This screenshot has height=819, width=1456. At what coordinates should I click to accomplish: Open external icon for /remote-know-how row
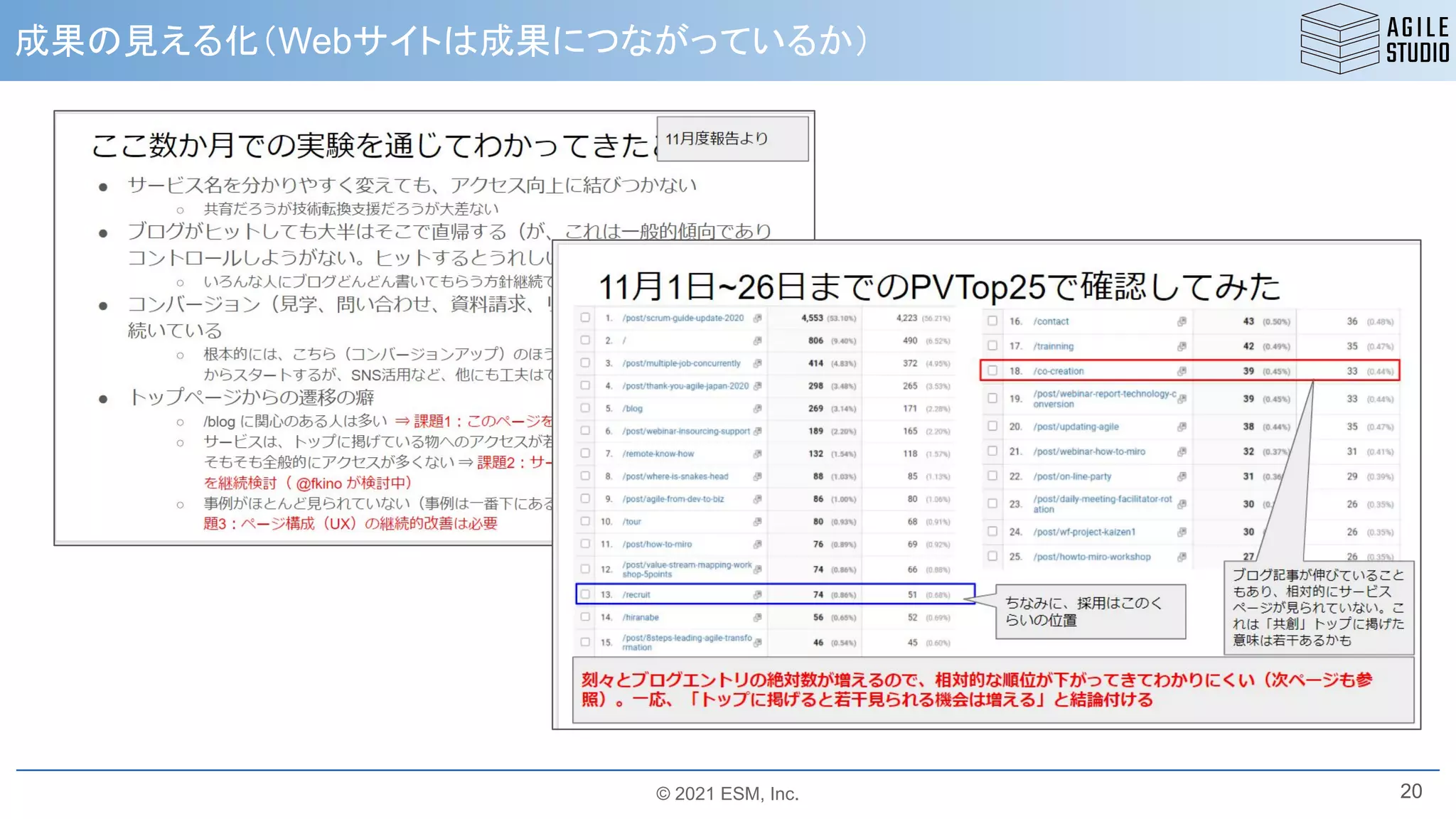pyautogui.click(x=757, y=454)
